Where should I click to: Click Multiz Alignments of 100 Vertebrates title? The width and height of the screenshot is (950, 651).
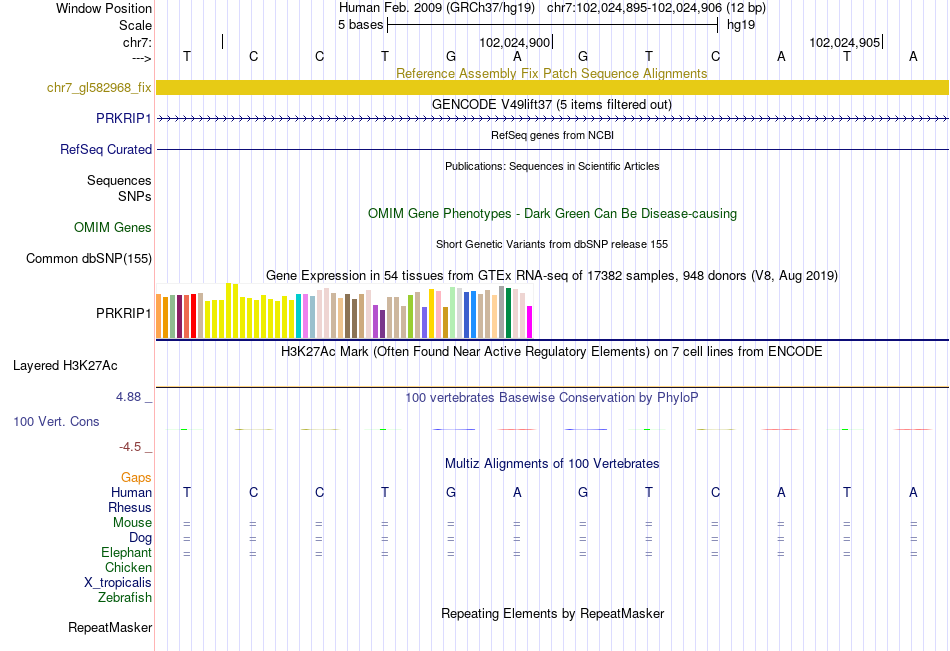coord(552,464)
